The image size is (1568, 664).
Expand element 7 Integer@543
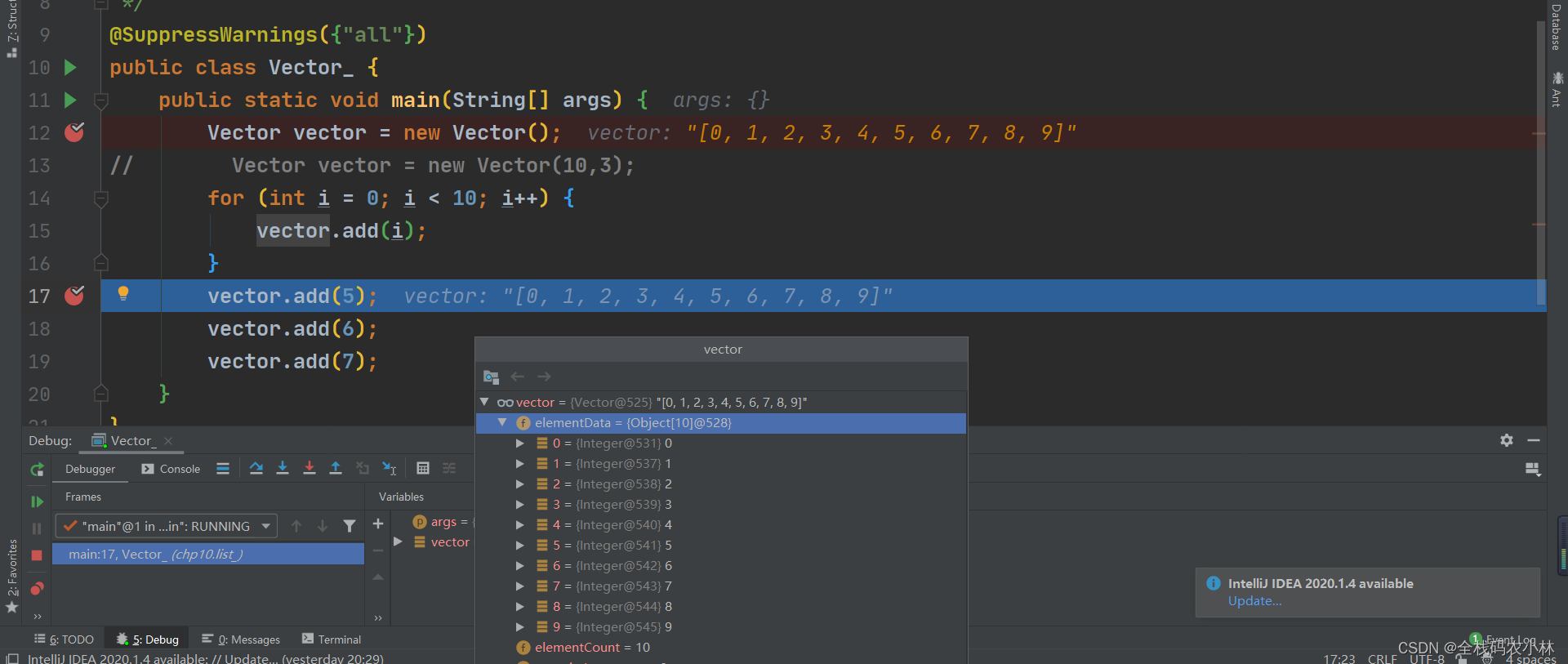pyautogui.click(x=520, y=586)
